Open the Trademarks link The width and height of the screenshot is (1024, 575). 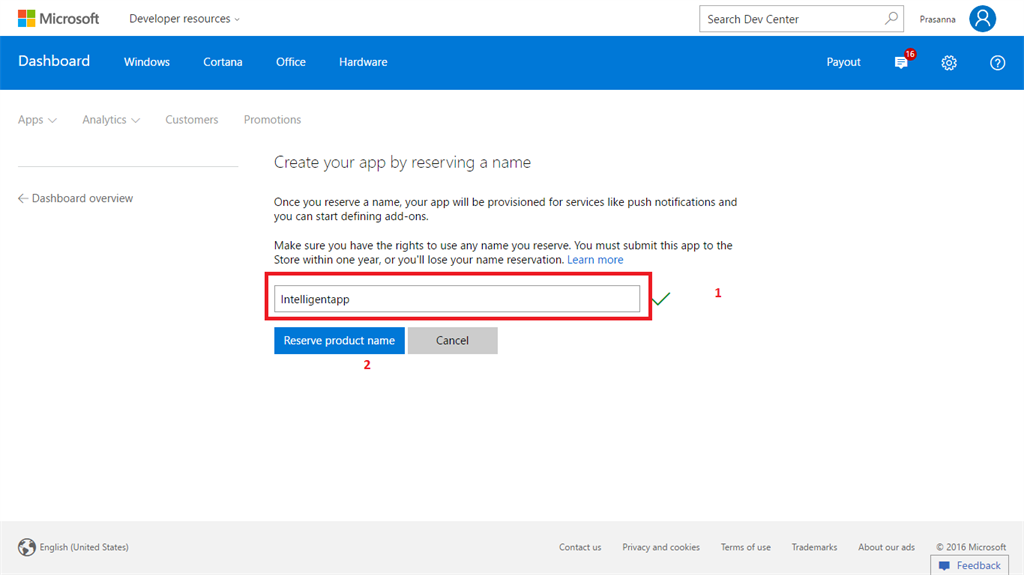(x=814, y=547)
